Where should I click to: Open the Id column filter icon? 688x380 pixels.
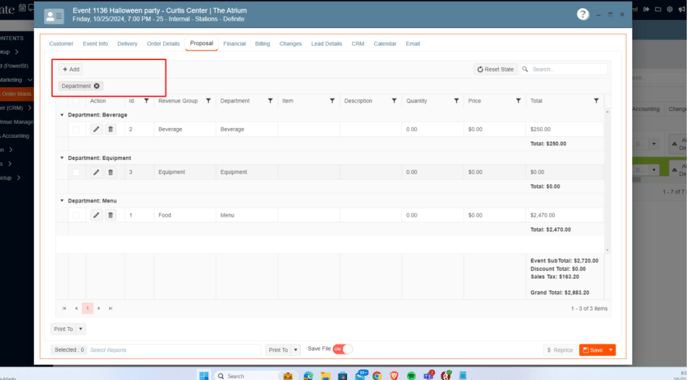(147, 101)
